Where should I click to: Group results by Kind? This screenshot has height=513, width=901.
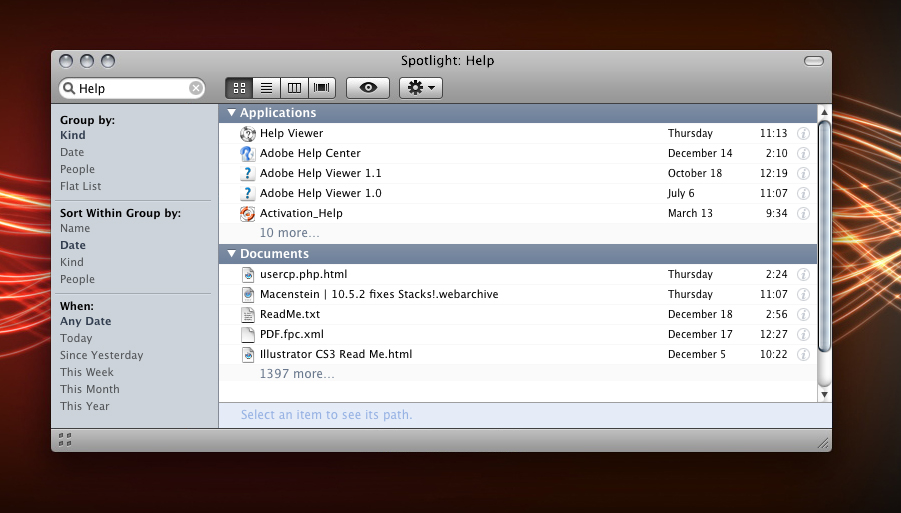point(72,135)
